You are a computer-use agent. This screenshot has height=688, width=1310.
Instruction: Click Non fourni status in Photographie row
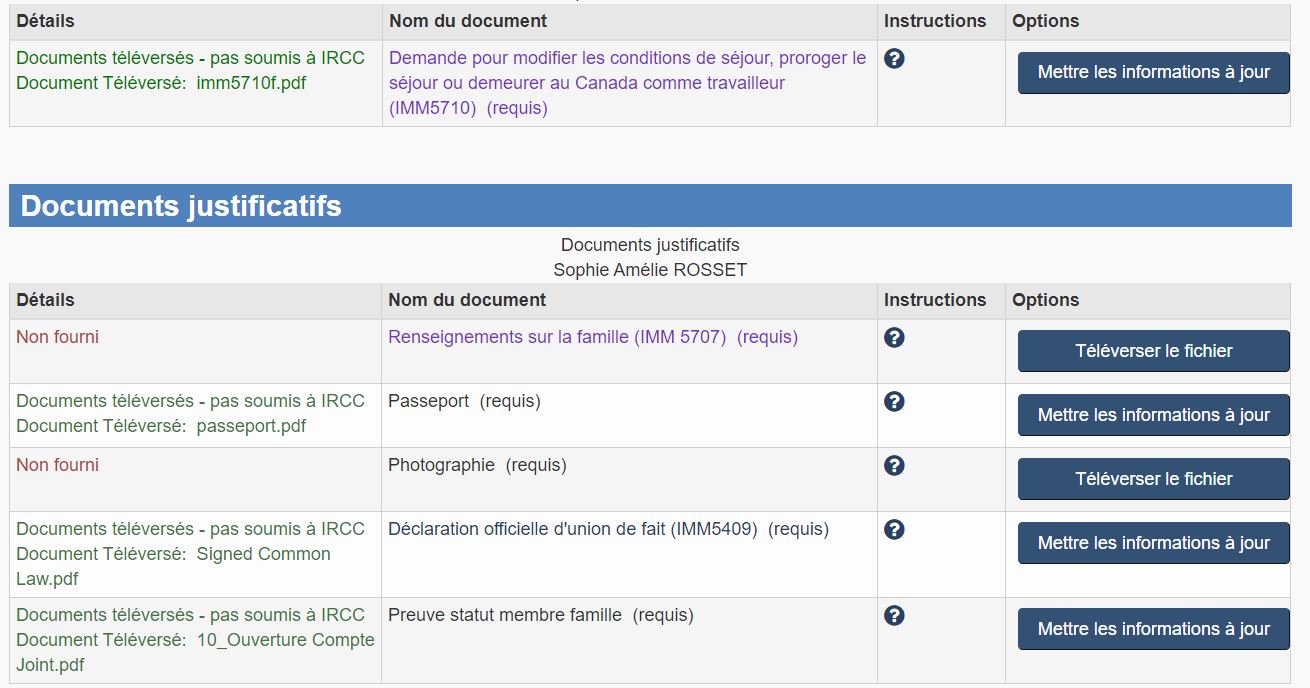tap(58, 465)
